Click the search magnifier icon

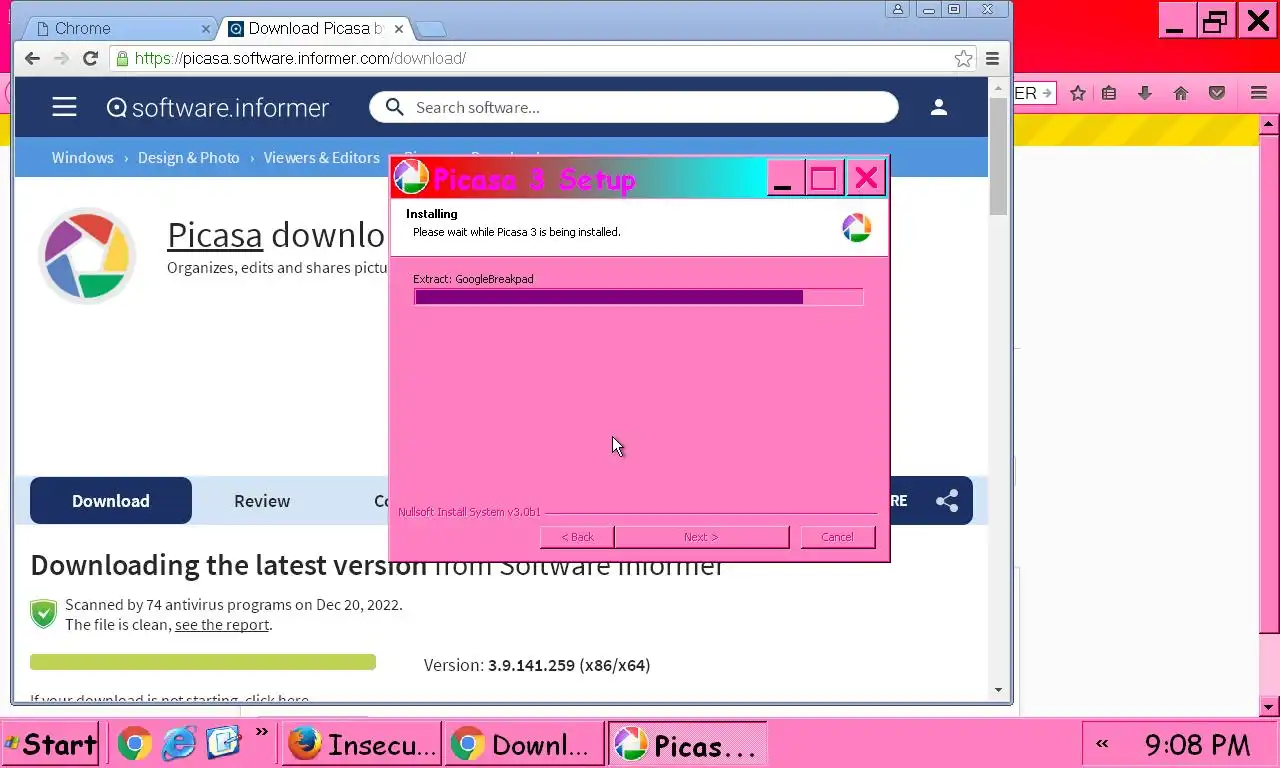(x=394, y=107)
